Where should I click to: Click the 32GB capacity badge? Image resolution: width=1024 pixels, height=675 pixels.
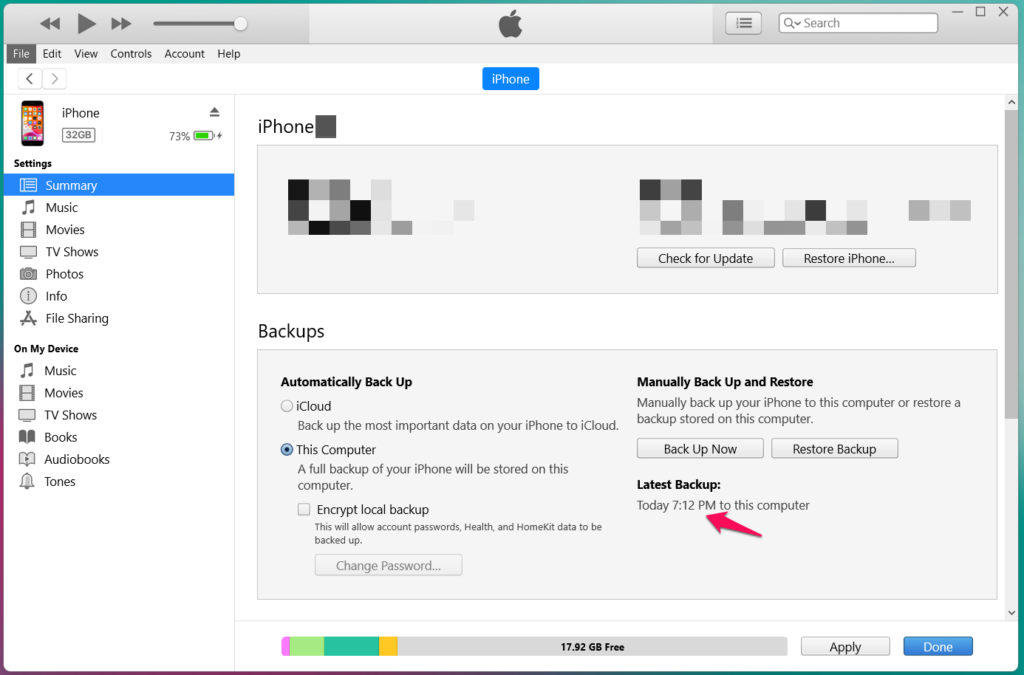click(x=78, y=135)
